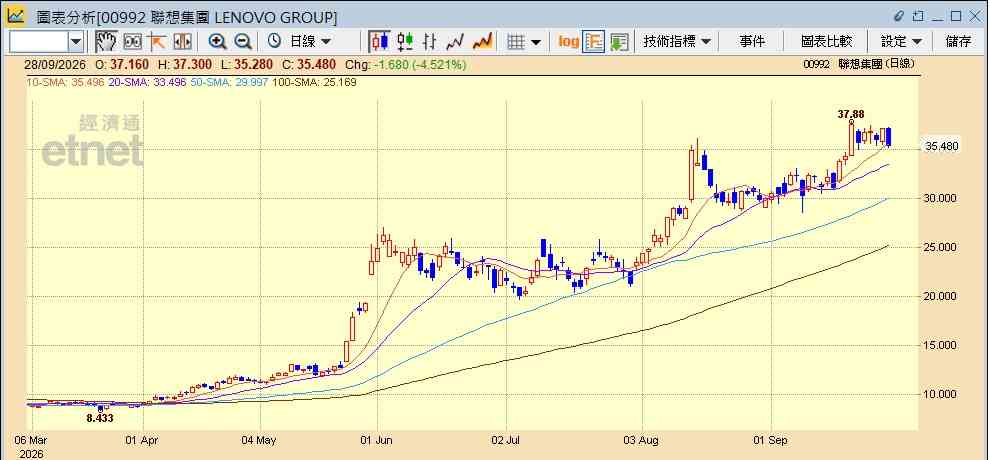990x460 pixels.
Task: Click the Chg: -1.680 (-4.521%) value
Action: tap(406, 64)
